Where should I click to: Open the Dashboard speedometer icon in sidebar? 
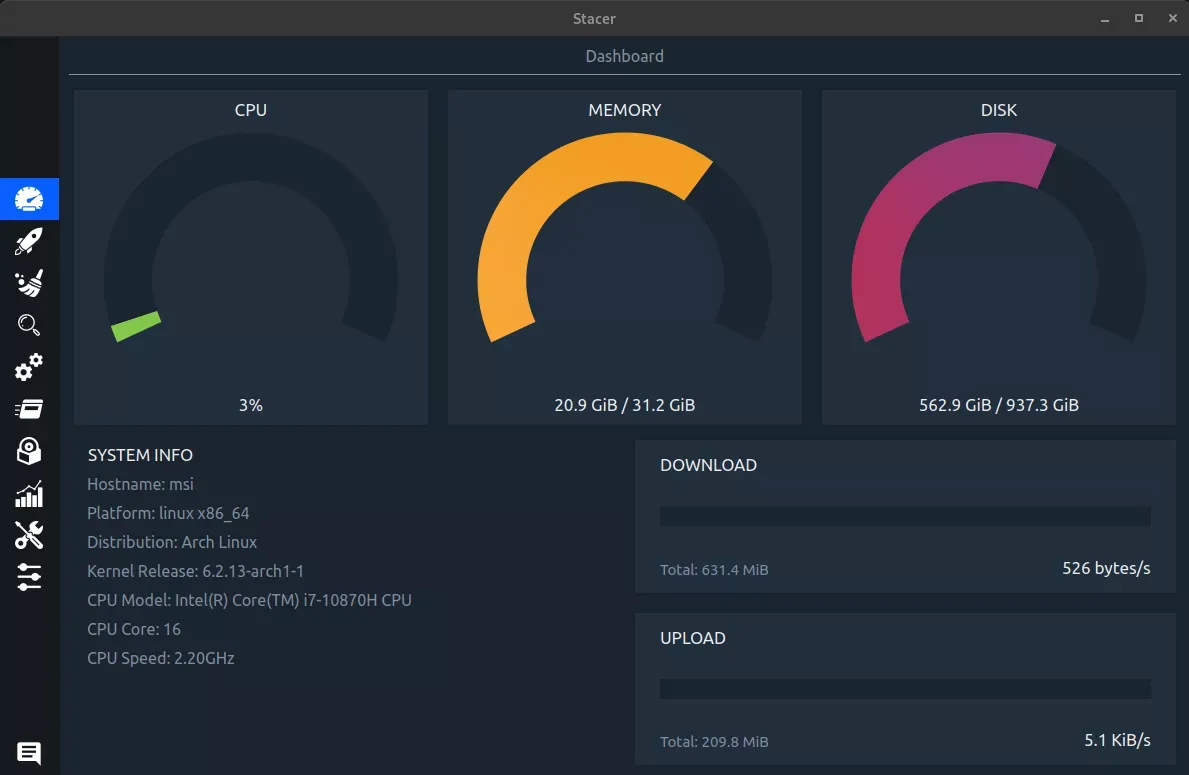point(29,199)
